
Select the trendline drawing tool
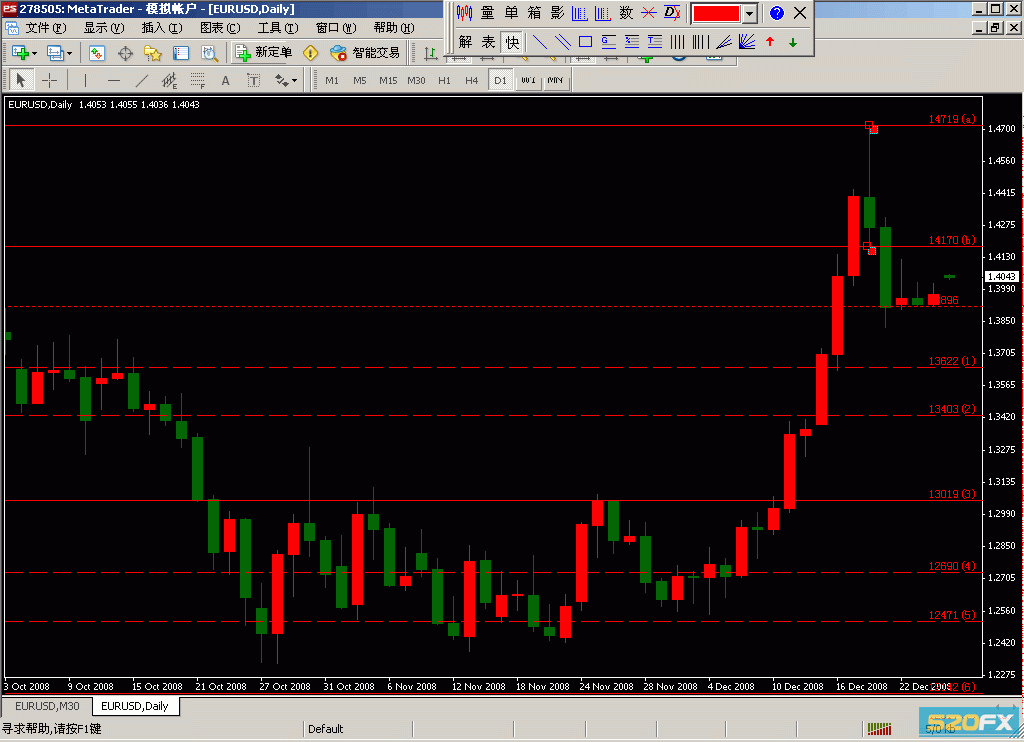[142, 80]
